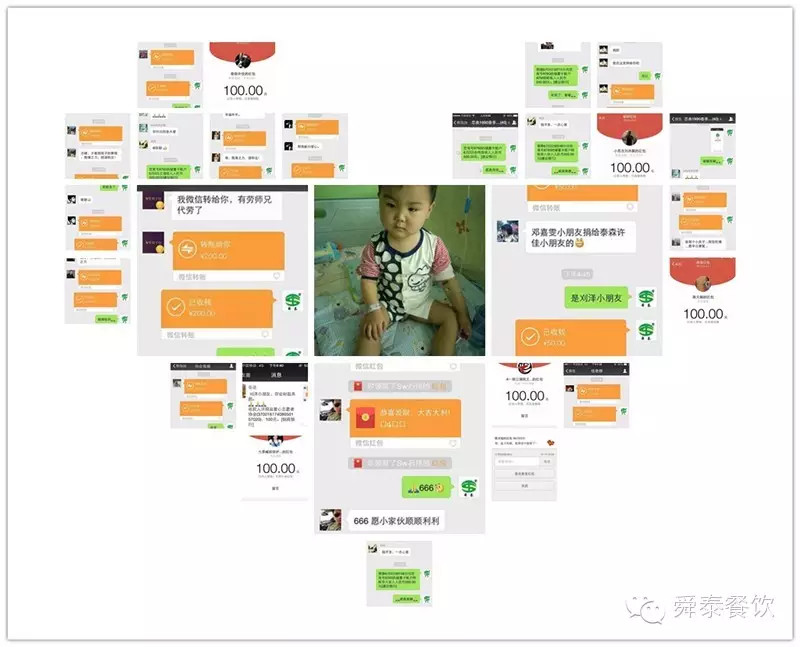Click the WeChat logo watermark beside 舜泰餐饮
The width and height of the screenshot is (800, 647).
click(x=645, y=609)
